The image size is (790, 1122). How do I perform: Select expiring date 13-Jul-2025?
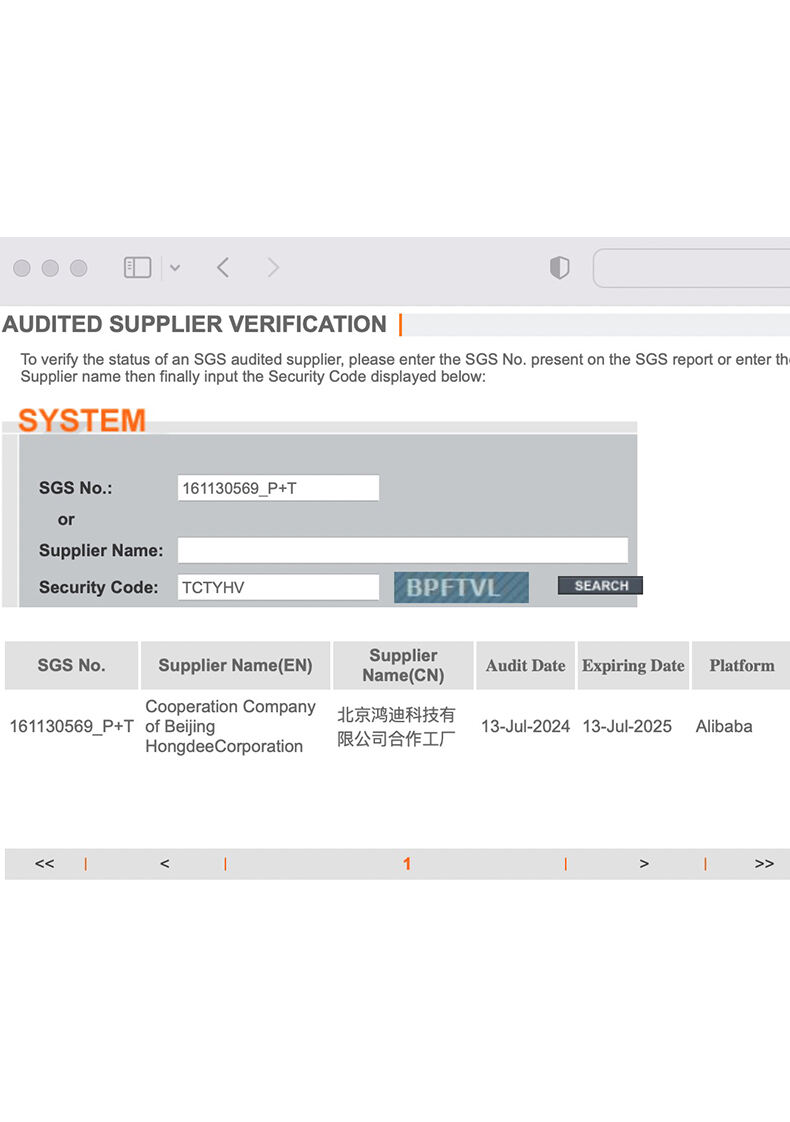[x=627, y=726]
